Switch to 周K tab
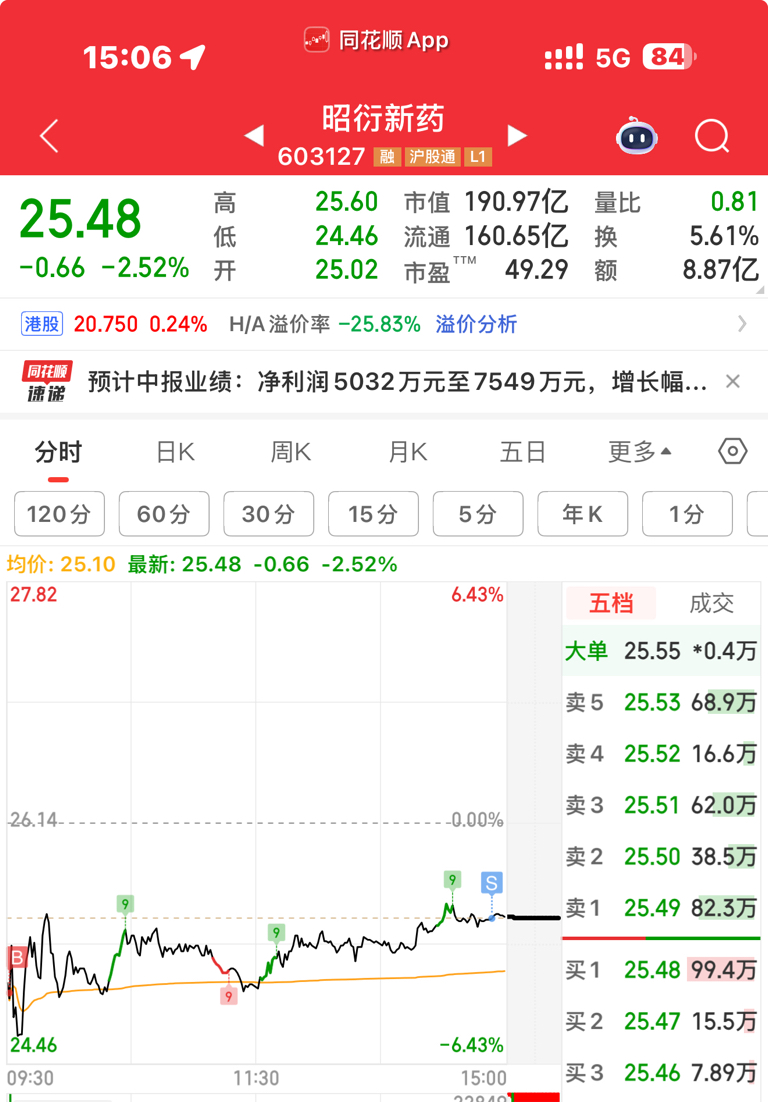This screenshot has height=1102, width=768. tap(291, 451)
